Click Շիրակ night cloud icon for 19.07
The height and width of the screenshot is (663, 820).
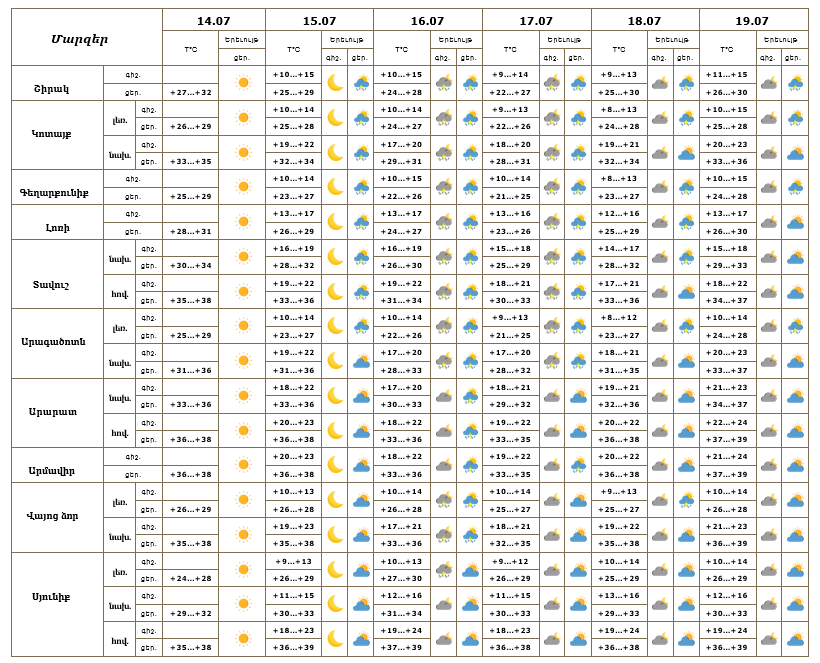click(768, 83)
